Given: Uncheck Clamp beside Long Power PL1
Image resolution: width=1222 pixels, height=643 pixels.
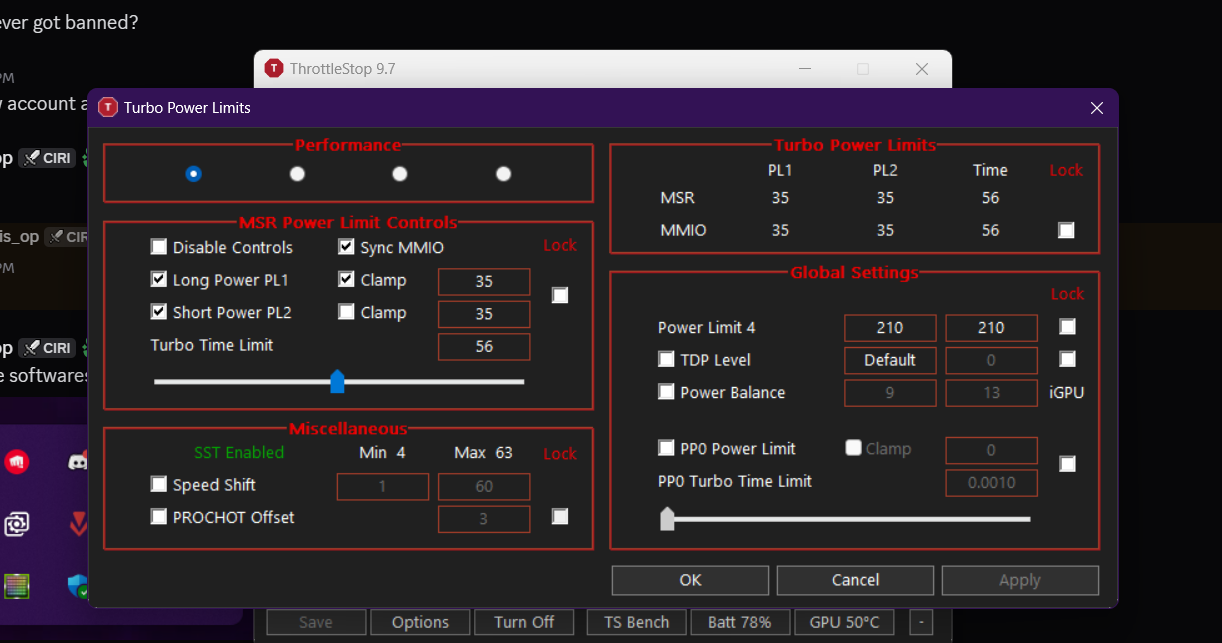Looking at the screenshot, I should [346, 279].
